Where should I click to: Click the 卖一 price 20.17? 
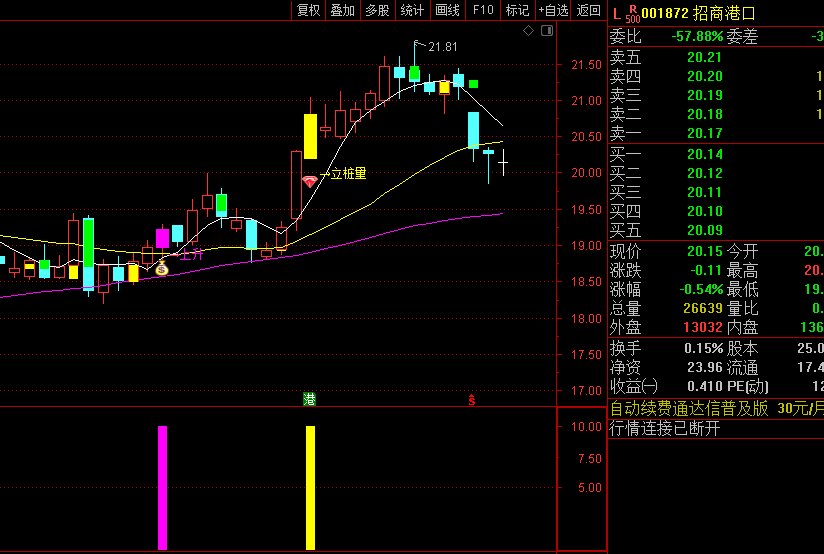705,133
